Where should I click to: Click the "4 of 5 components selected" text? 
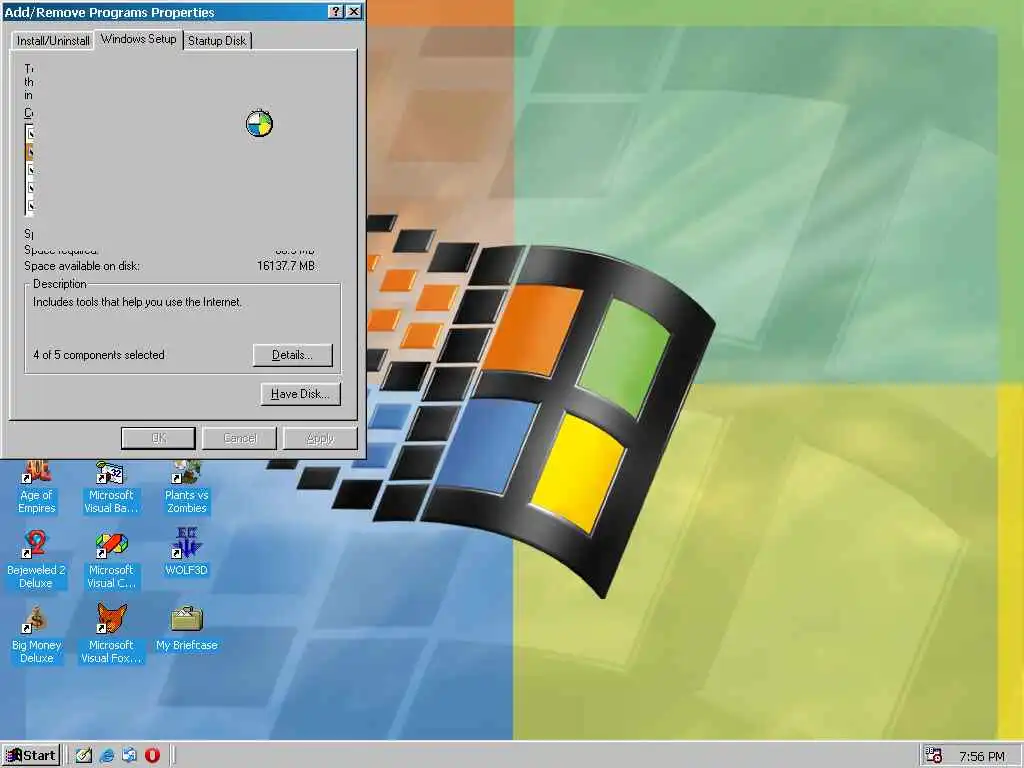click(x=99, y=355)
